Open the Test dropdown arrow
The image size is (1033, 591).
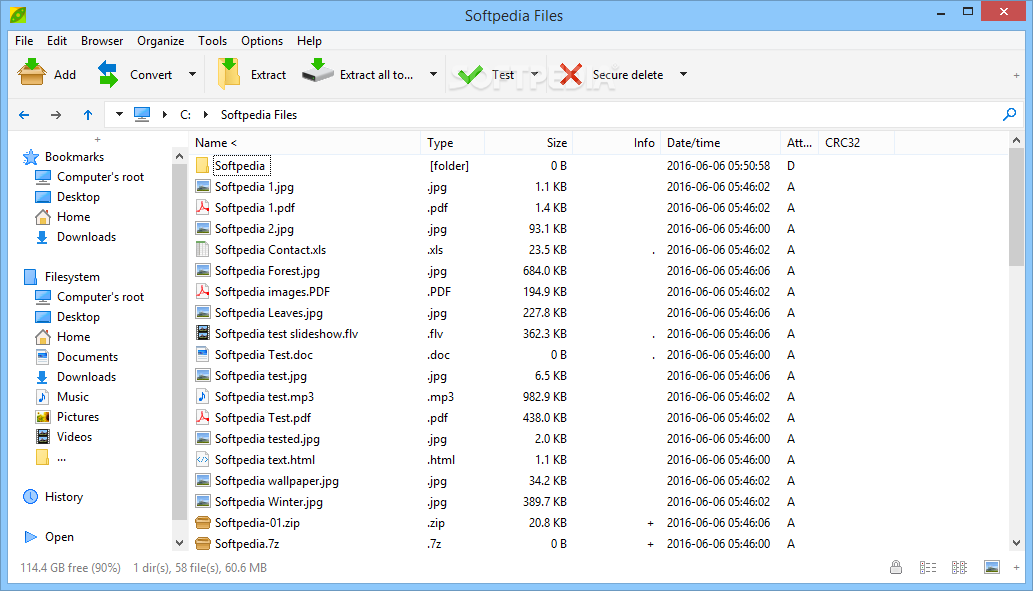coord(534,74)
